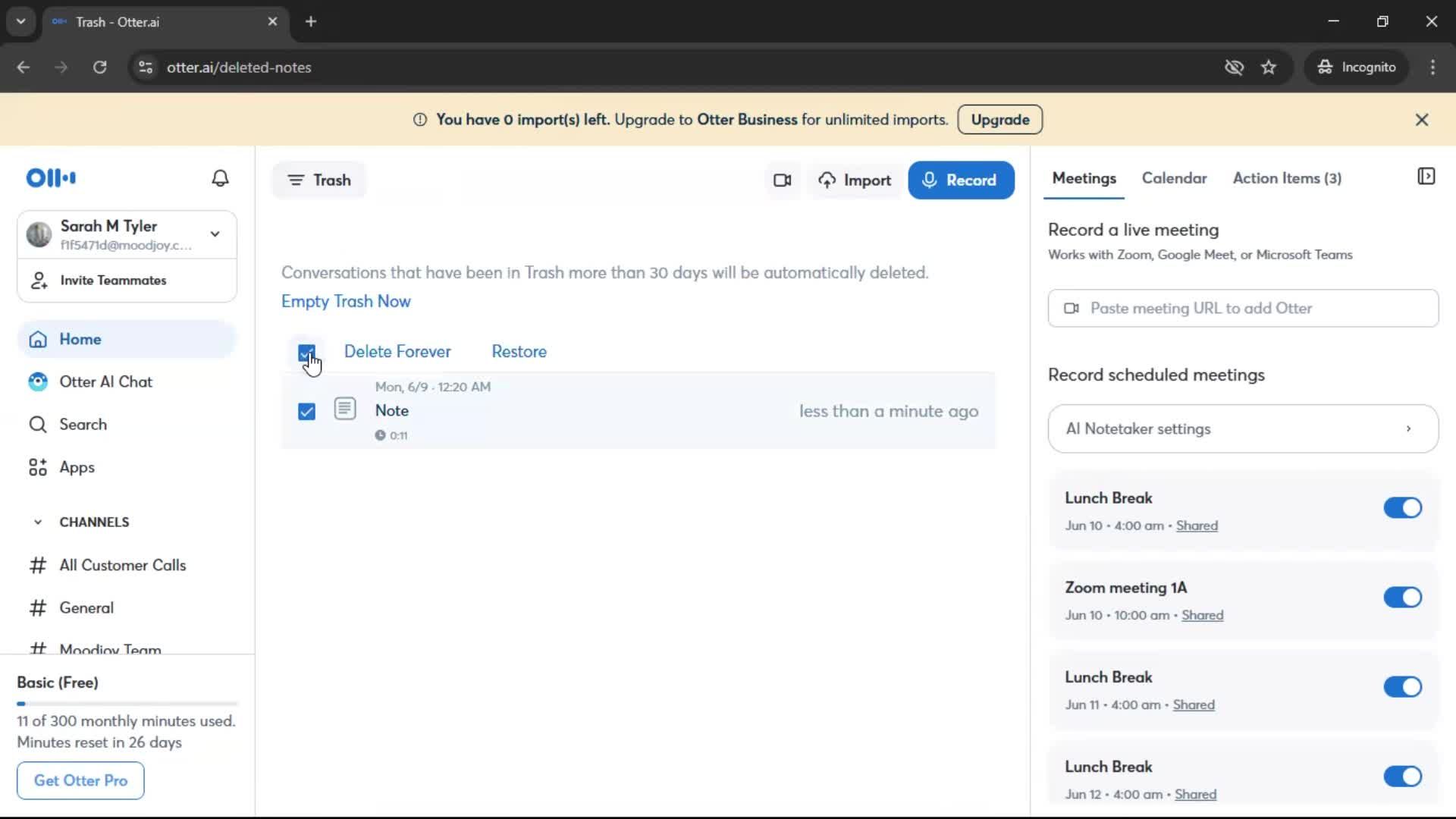Click Shared link for Zoom meeting 1A
The width and height of the screenshot is (1456, 819).
[1202, 616]
